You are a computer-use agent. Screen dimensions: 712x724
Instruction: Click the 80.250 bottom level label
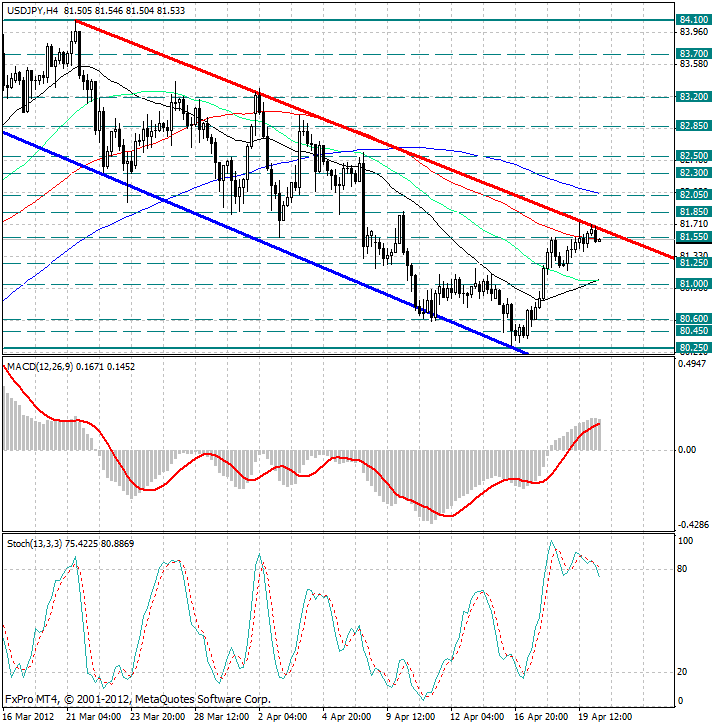tap(694, 348)
